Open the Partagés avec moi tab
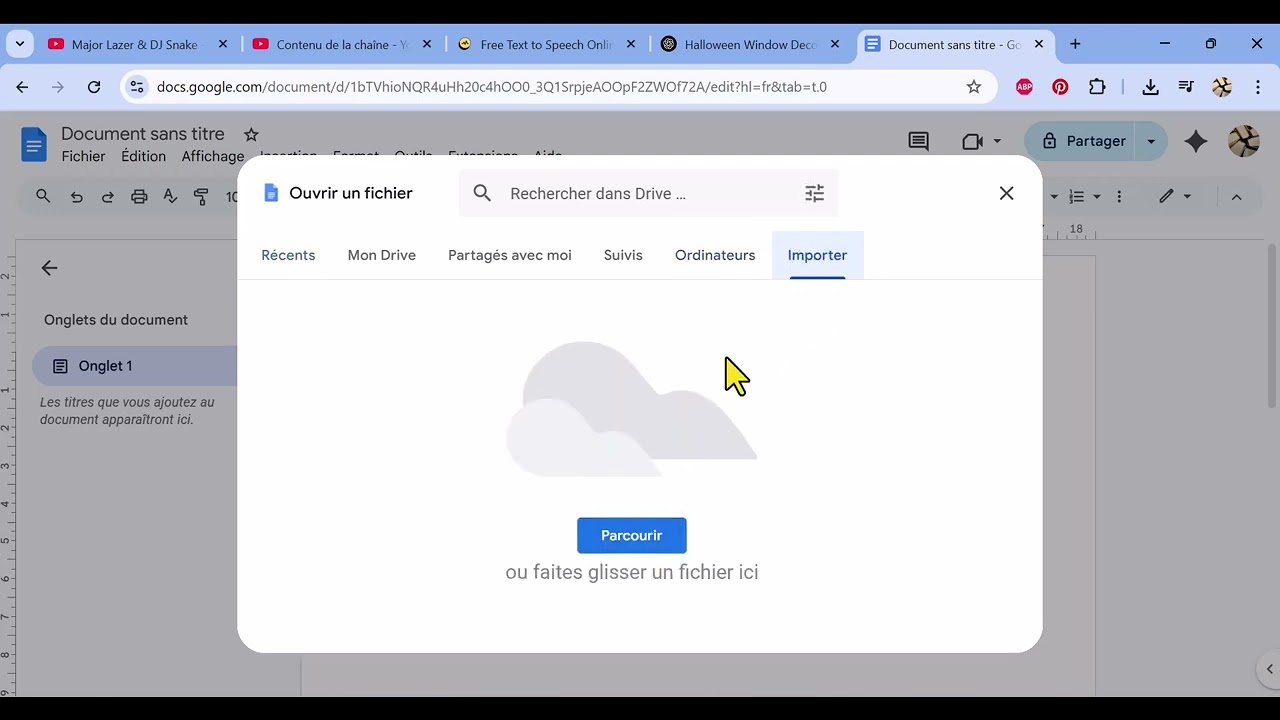 tap(510, 255)
